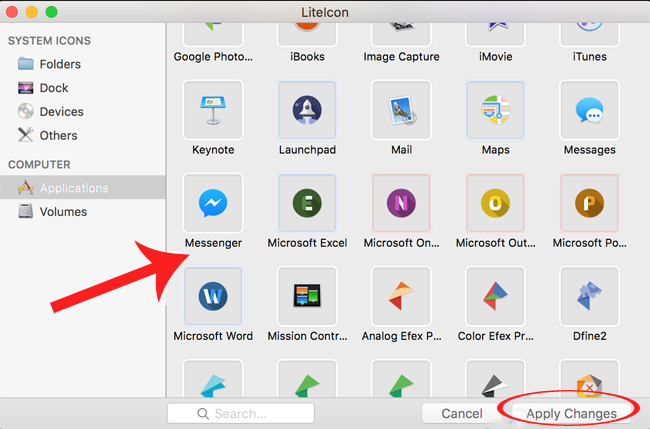Click the Cancel button
The height and width of the screenshot is (429, 650).
(462, 413)
